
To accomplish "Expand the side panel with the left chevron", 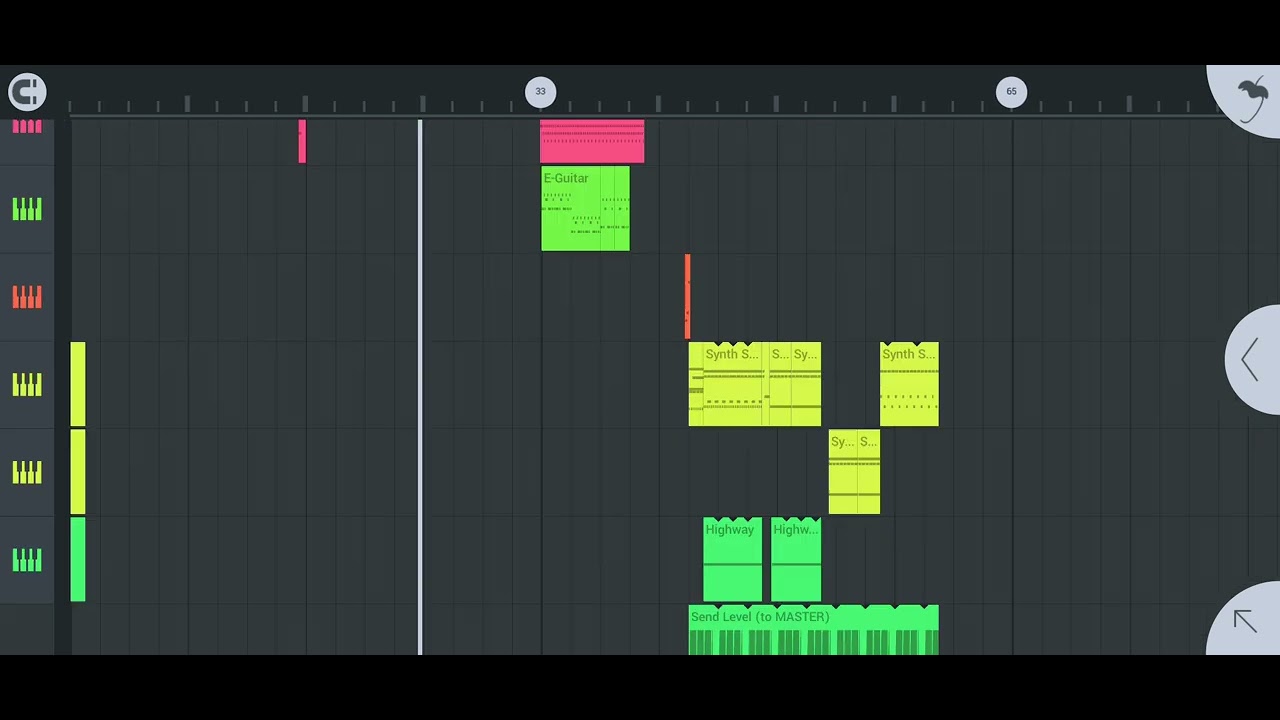I will point(1254,360).
